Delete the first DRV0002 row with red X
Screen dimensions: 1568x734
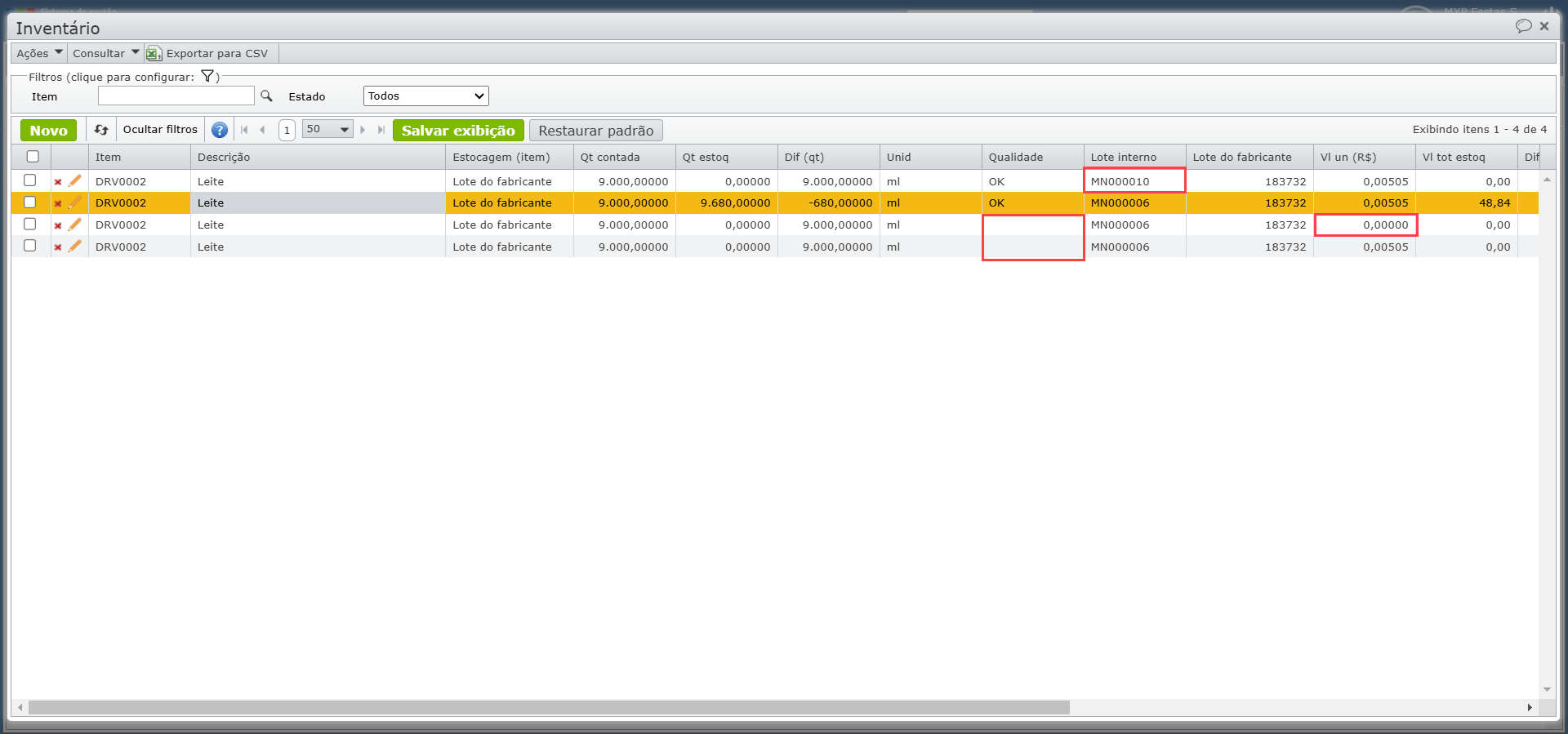pyautogui.click(x=58, y=182)
